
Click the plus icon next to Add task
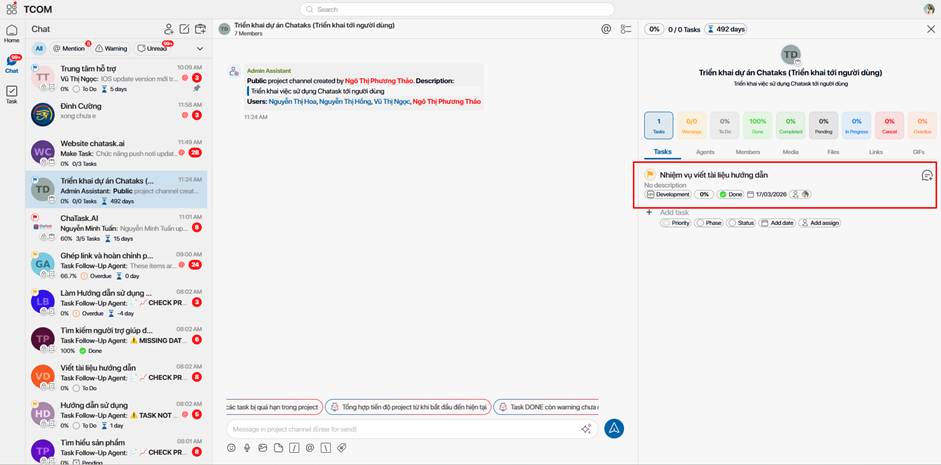tap(649, 212)
